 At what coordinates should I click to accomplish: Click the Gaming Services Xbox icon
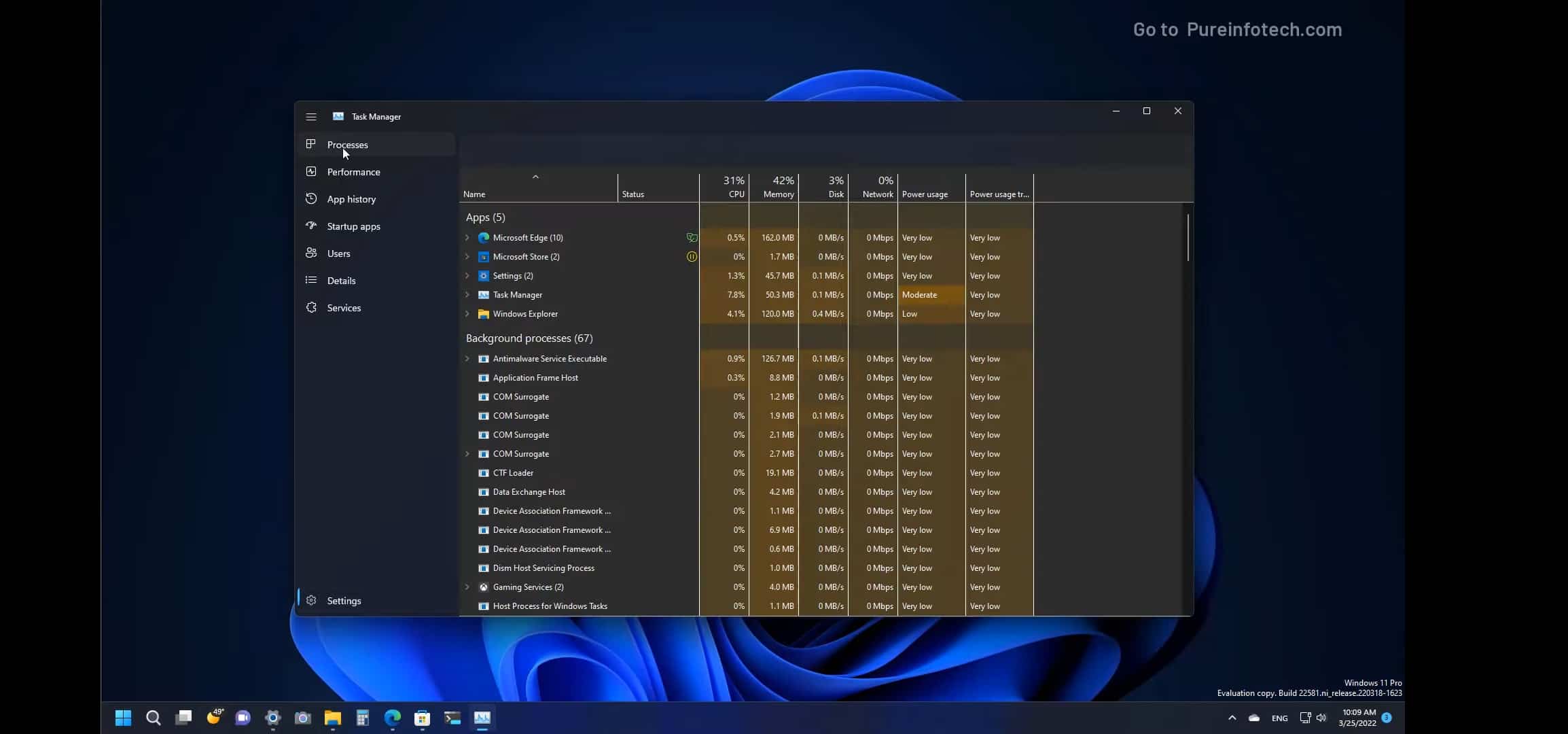coord(484,587)
